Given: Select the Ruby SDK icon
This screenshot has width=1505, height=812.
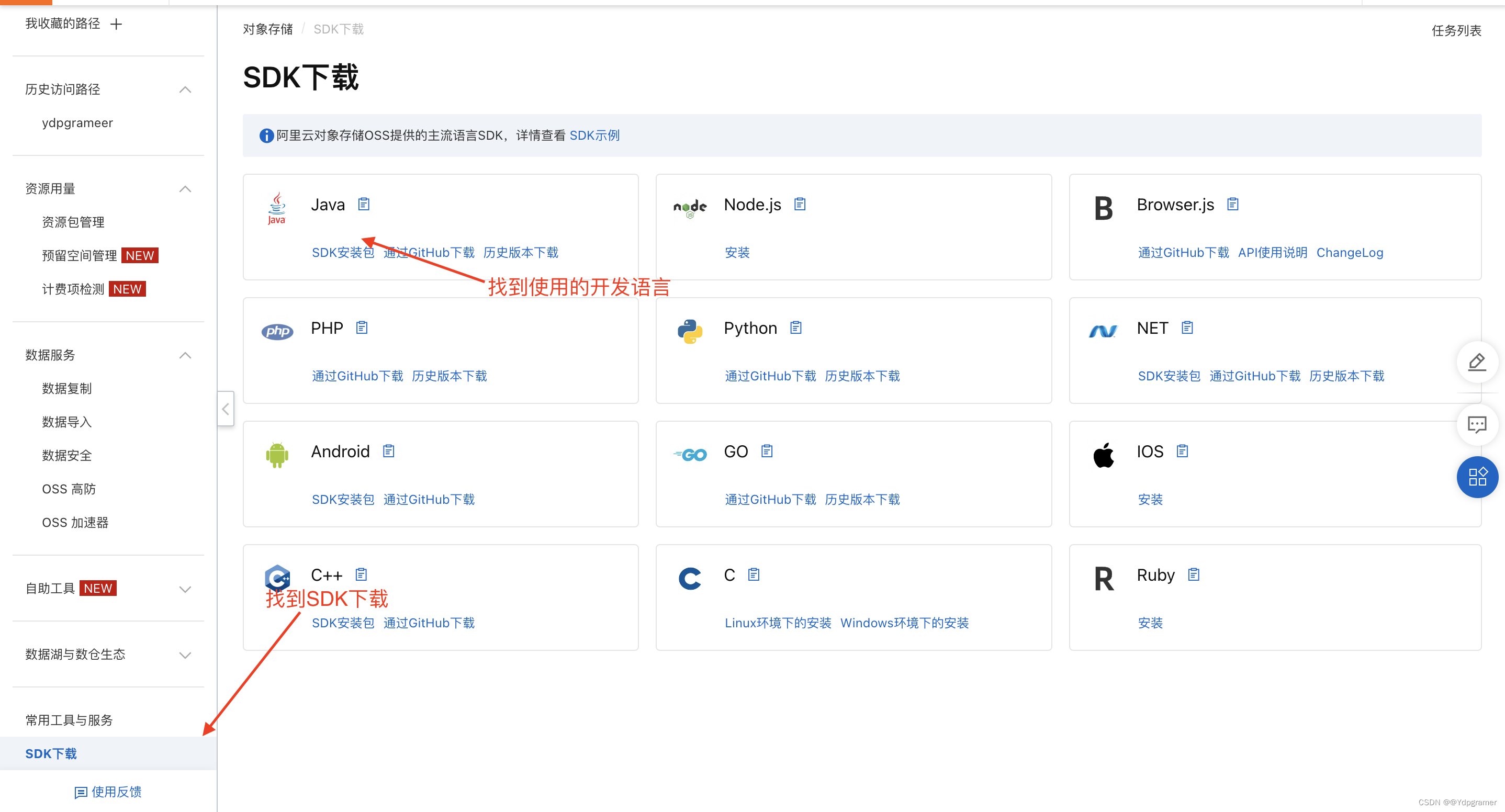Looking at the screenshot, I should [x=1103, y=578].
